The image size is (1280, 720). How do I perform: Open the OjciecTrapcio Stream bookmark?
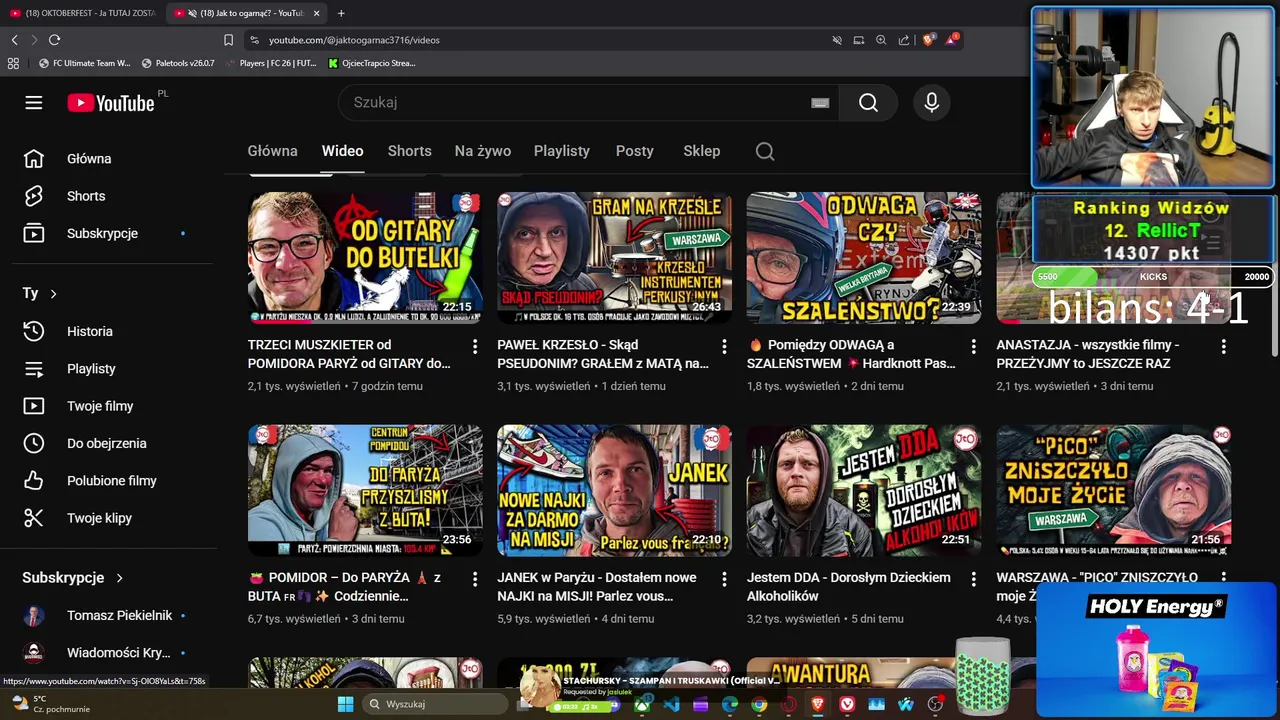[372, 63]
